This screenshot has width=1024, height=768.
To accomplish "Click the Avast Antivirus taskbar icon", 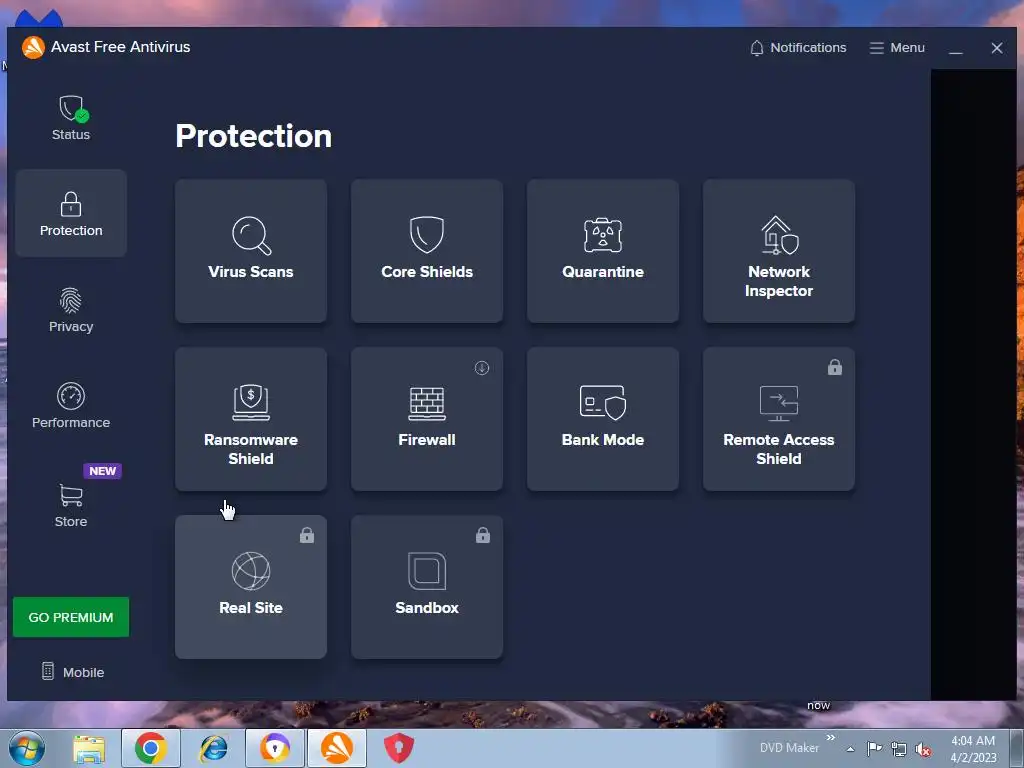I will tap(337, 748).
